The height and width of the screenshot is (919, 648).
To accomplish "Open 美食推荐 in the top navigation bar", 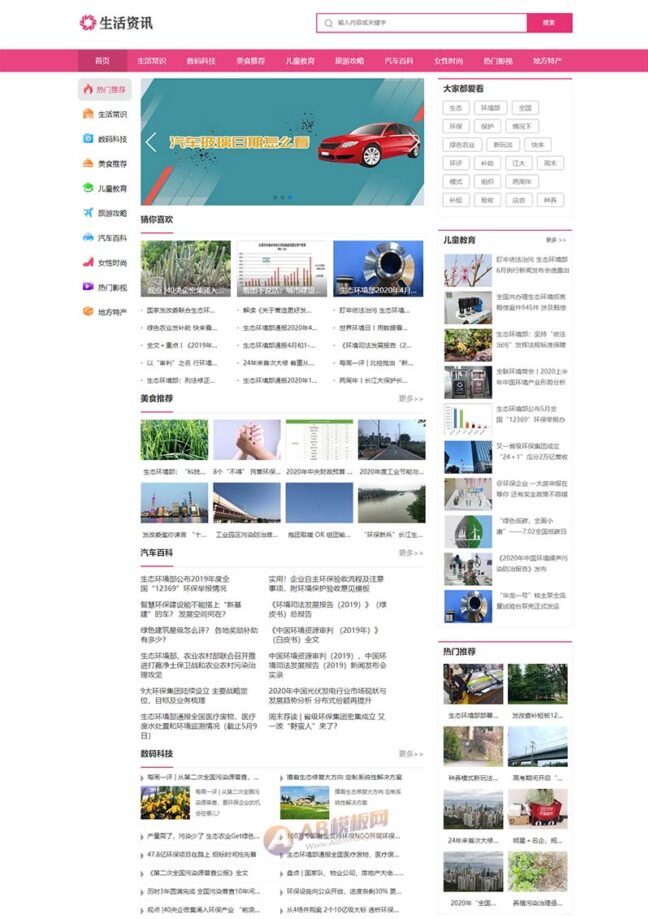I will click(250, 60).
